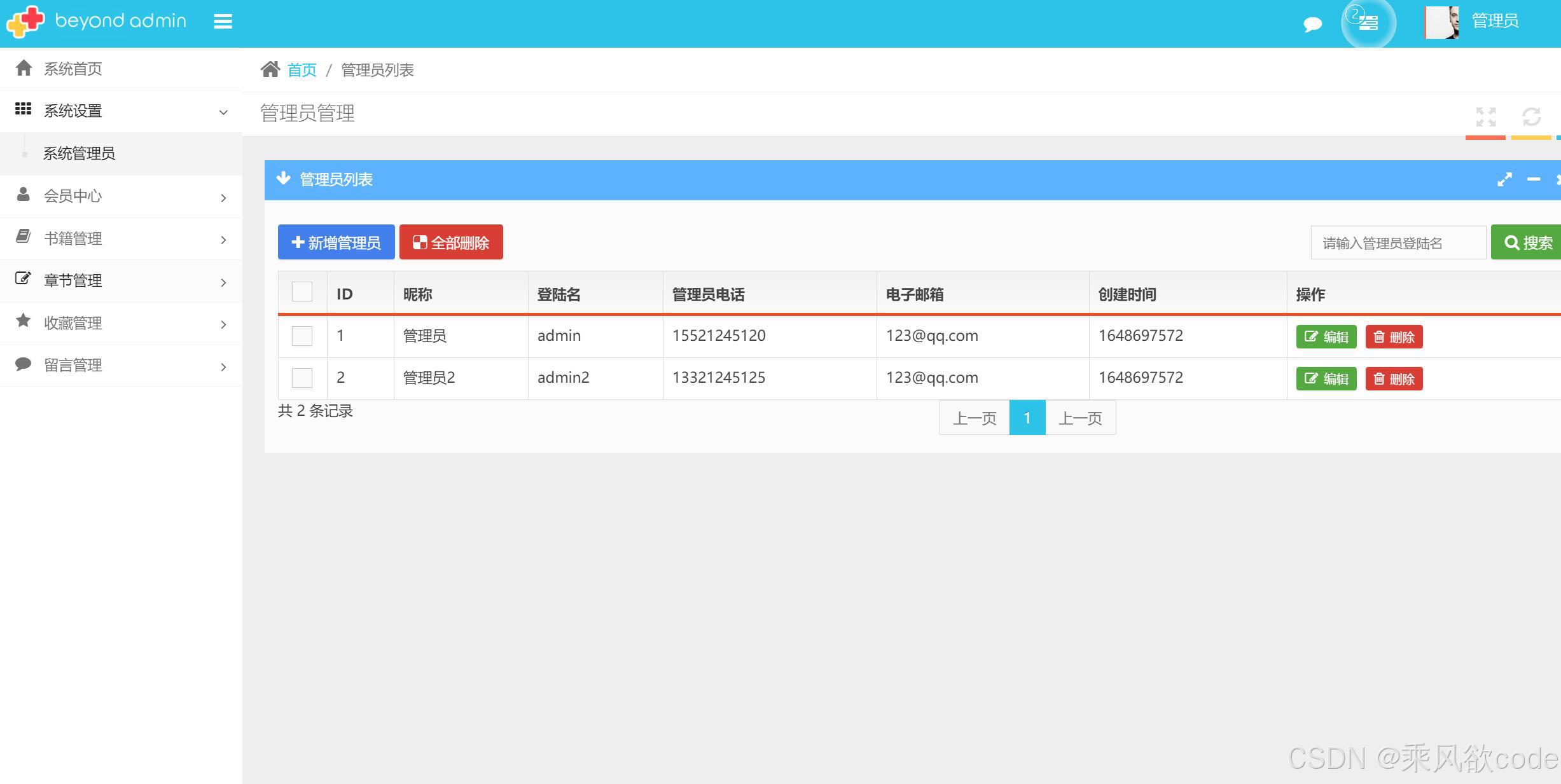Click the red 全部删除 button
The width and height of the screenshot is (1561, 784).
click(451, 242)
